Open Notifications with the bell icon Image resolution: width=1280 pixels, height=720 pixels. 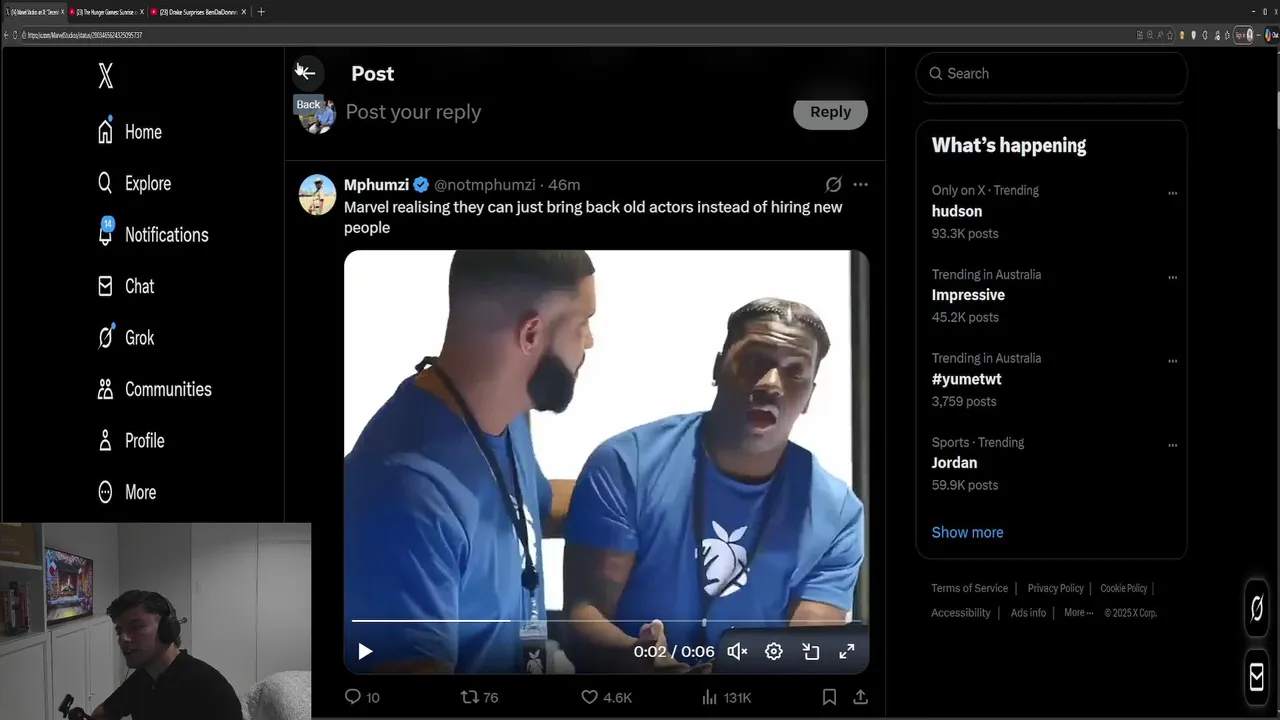point(152,234)
